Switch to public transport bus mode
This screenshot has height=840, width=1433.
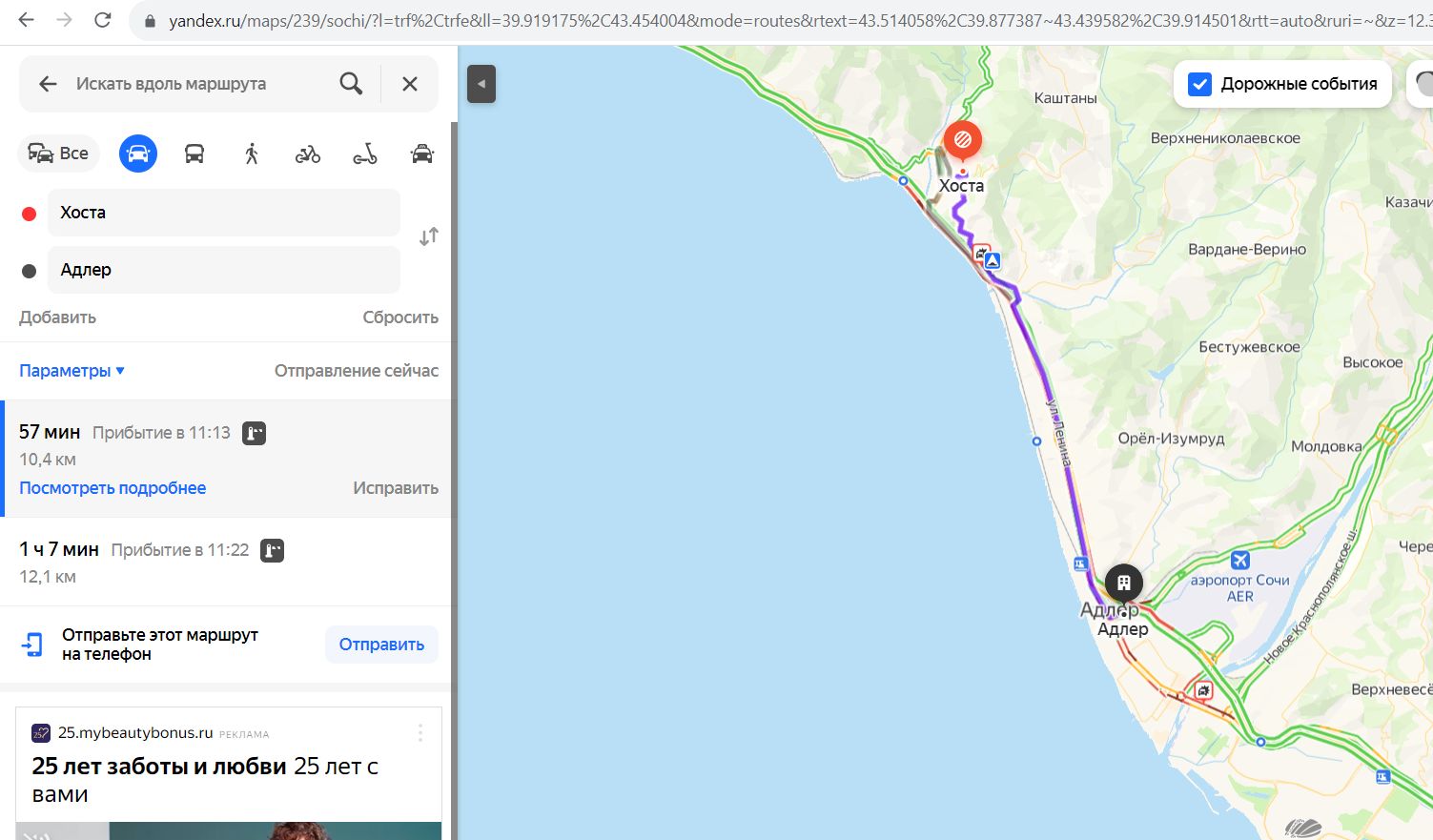pyautogui.click(x=194, y=154)
